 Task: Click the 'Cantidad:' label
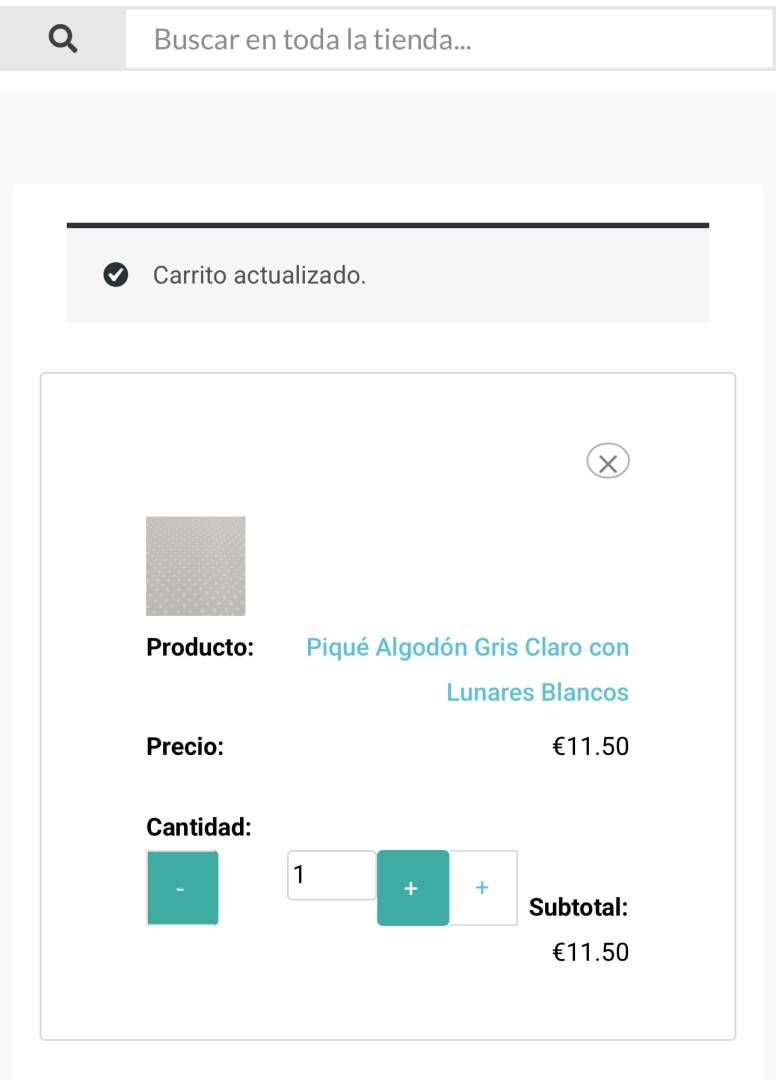(x=198, y=828)
